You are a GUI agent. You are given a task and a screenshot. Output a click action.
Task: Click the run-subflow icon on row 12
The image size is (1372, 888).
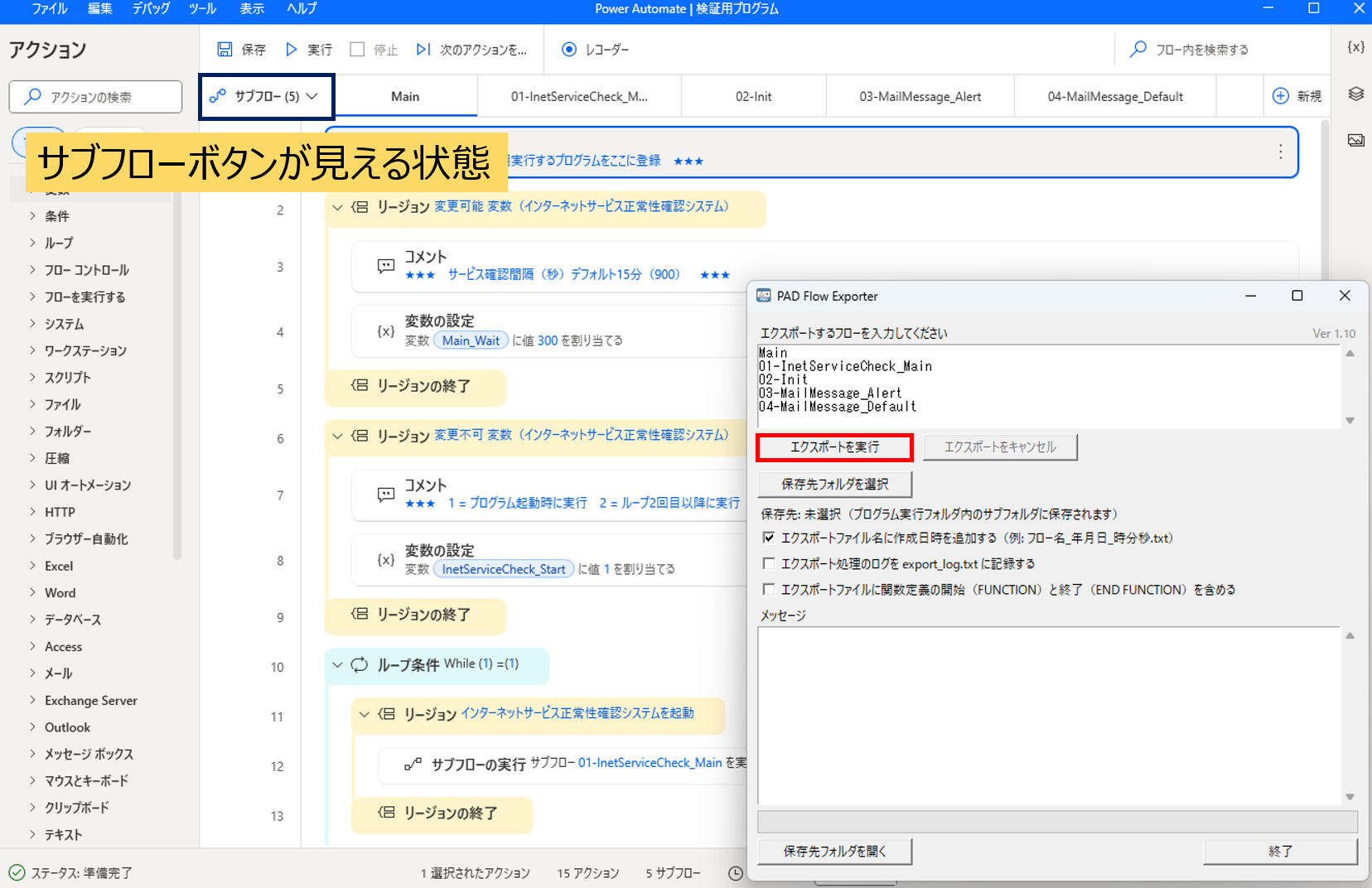413,764
